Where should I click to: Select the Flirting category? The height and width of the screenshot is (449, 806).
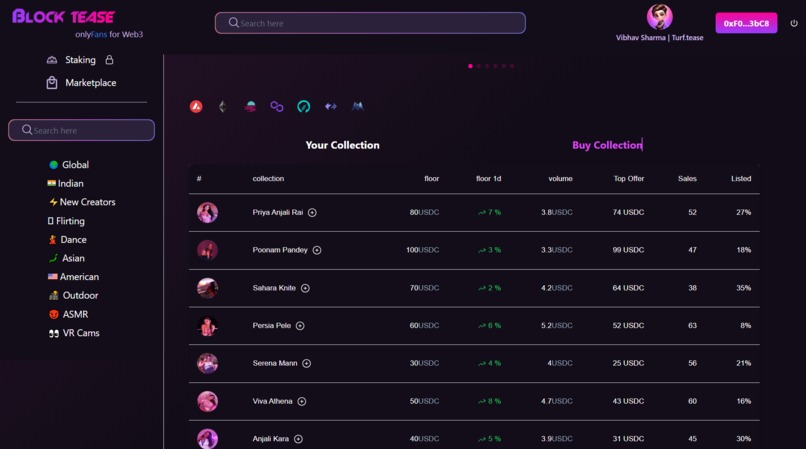click(66, 221)
